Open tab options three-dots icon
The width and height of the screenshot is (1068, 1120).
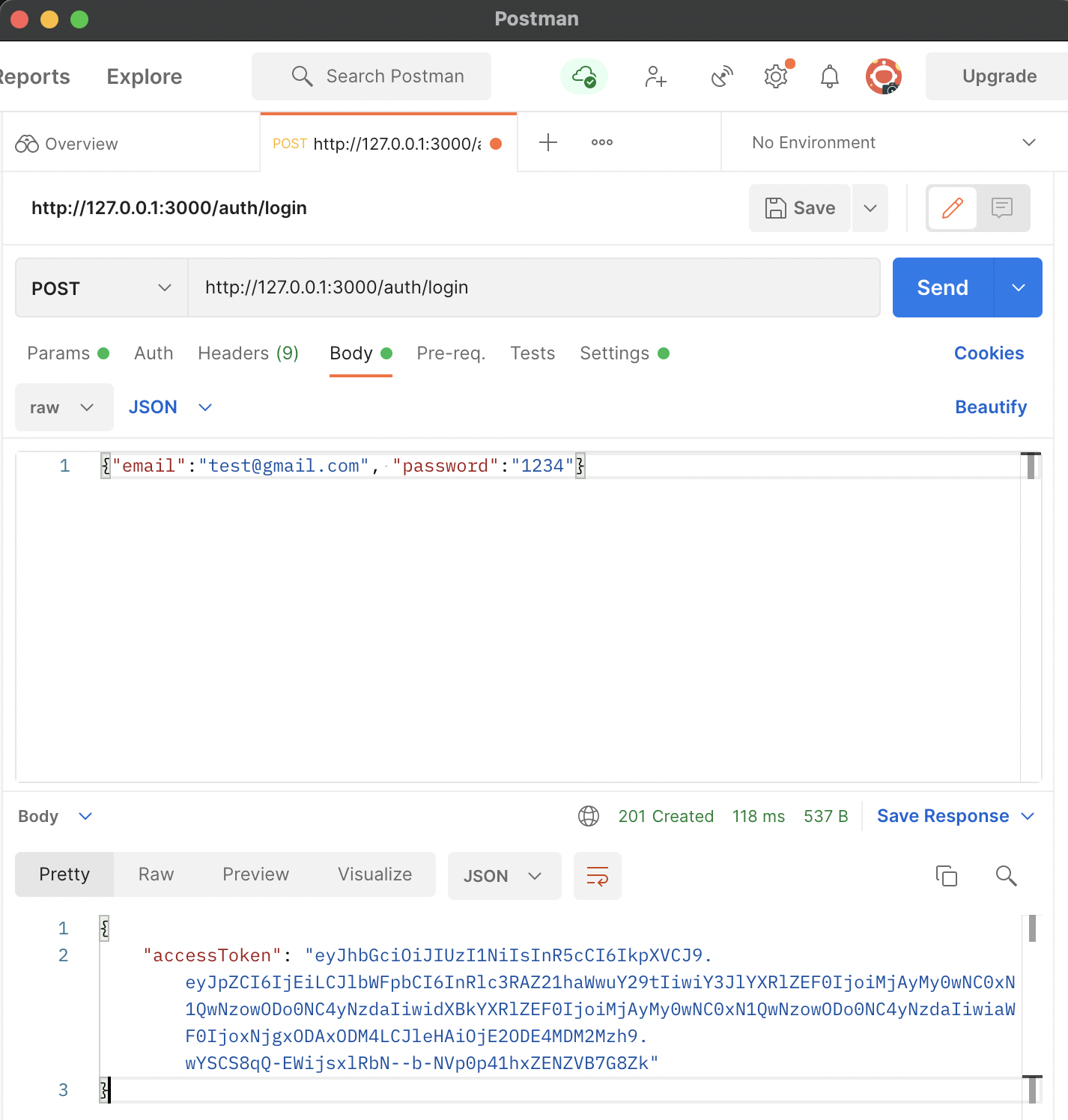pos(602,142)
